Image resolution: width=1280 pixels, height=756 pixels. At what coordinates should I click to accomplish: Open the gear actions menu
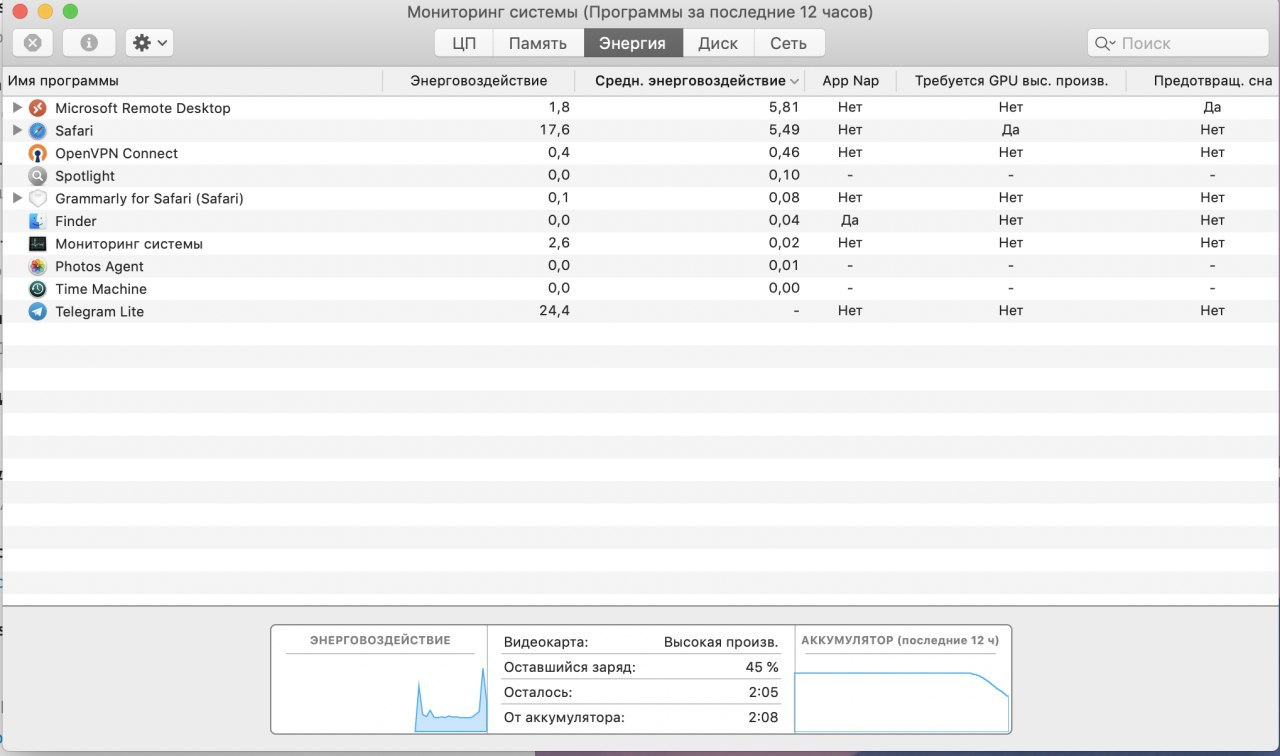[x=150, y=43]
